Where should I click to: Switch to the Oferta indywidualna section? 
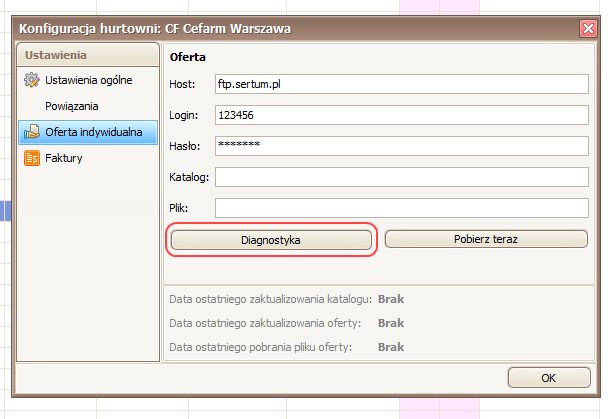coord(92,132)
